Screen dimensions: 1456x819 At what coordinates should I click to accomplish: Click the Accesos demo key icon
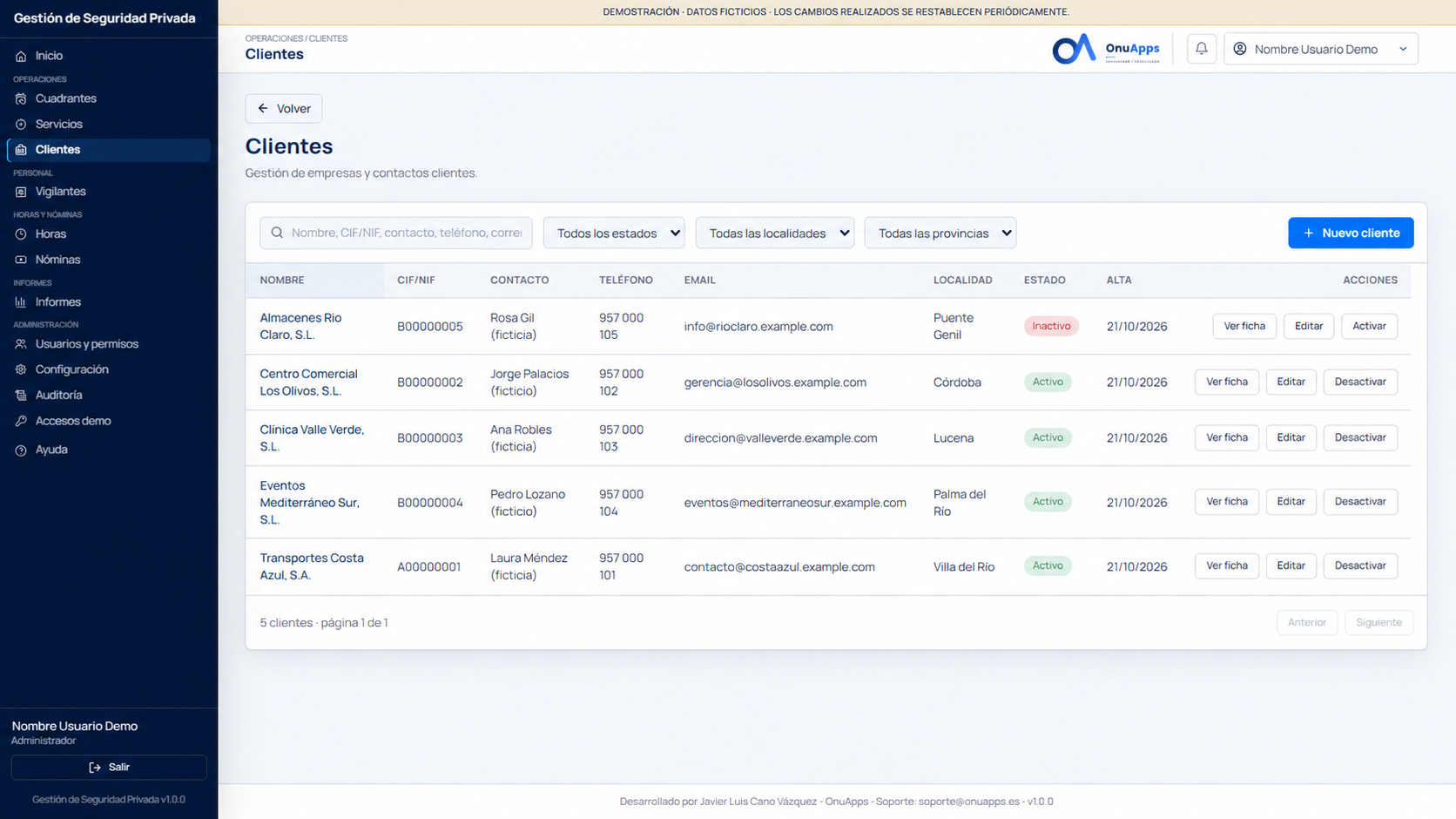click(x=21, y=421)
